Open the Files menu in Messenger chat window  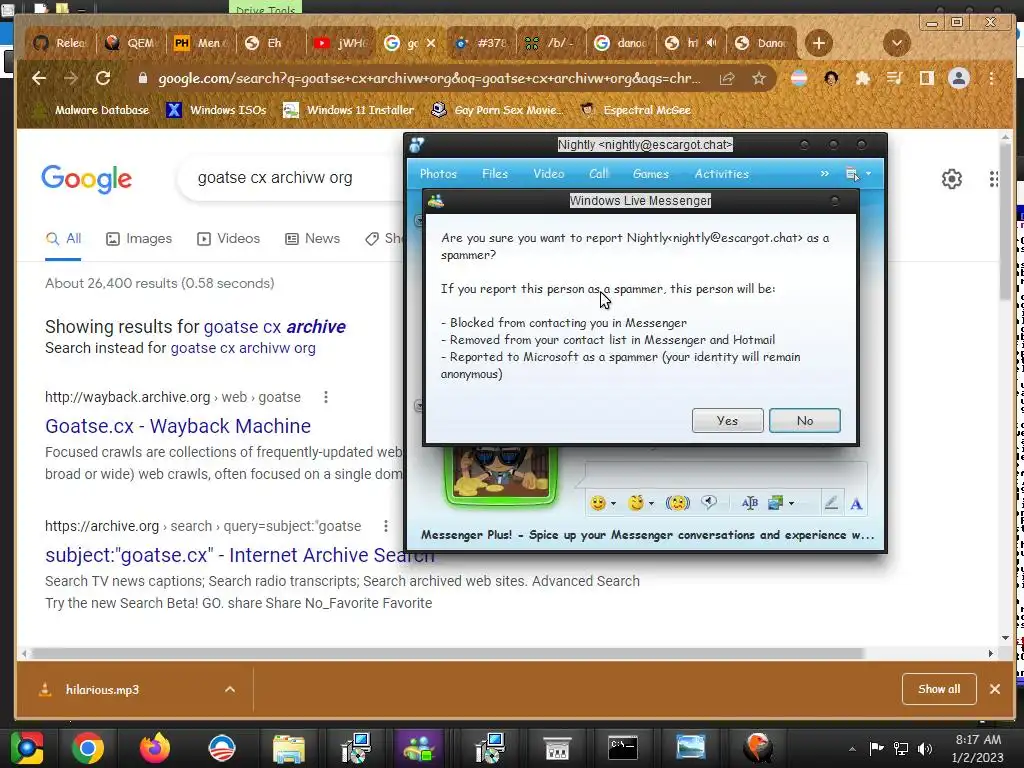click(x=495, y=174)
